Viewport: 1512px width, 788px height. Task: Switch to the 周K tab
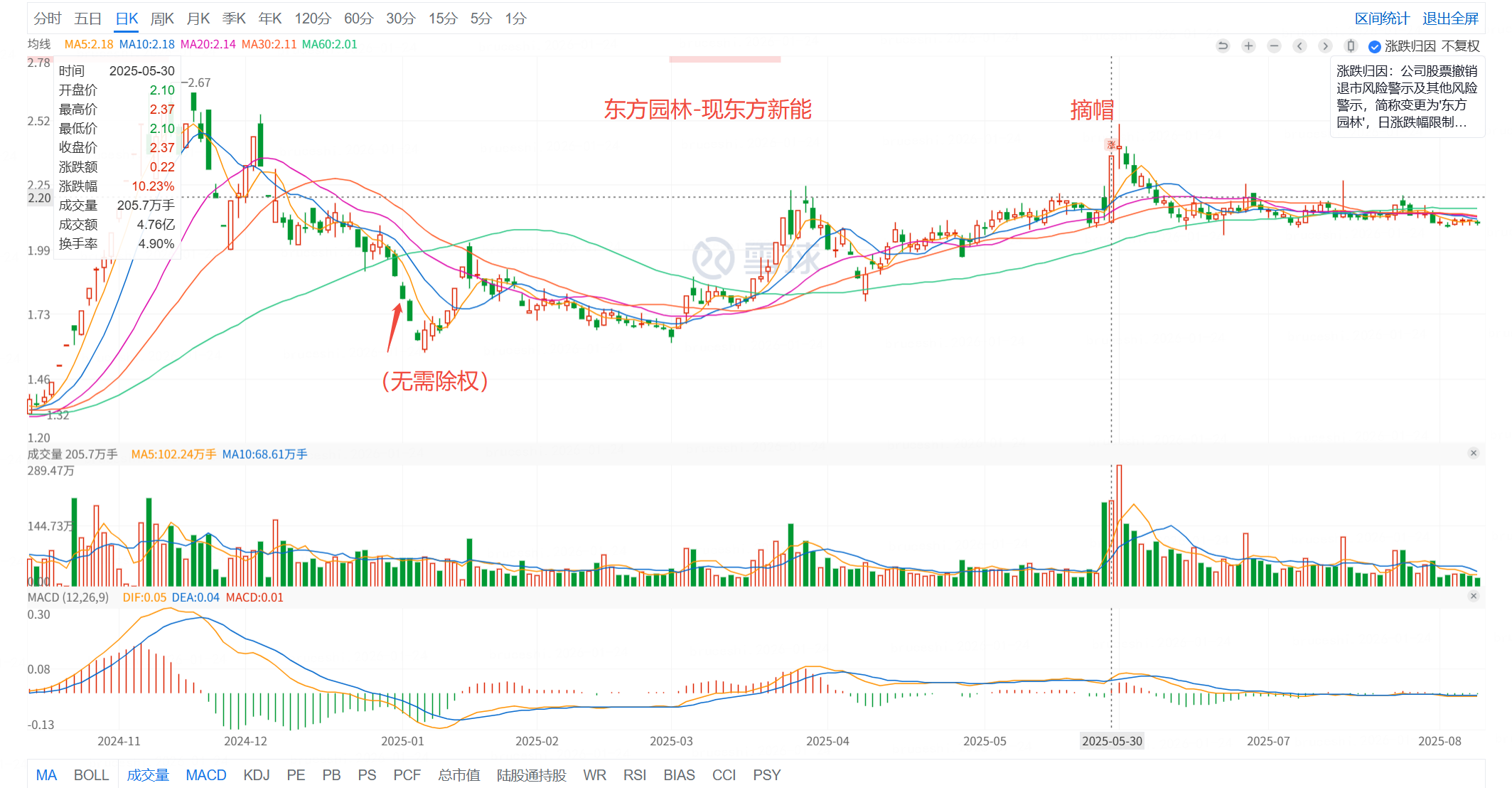(x=162, y=18)
